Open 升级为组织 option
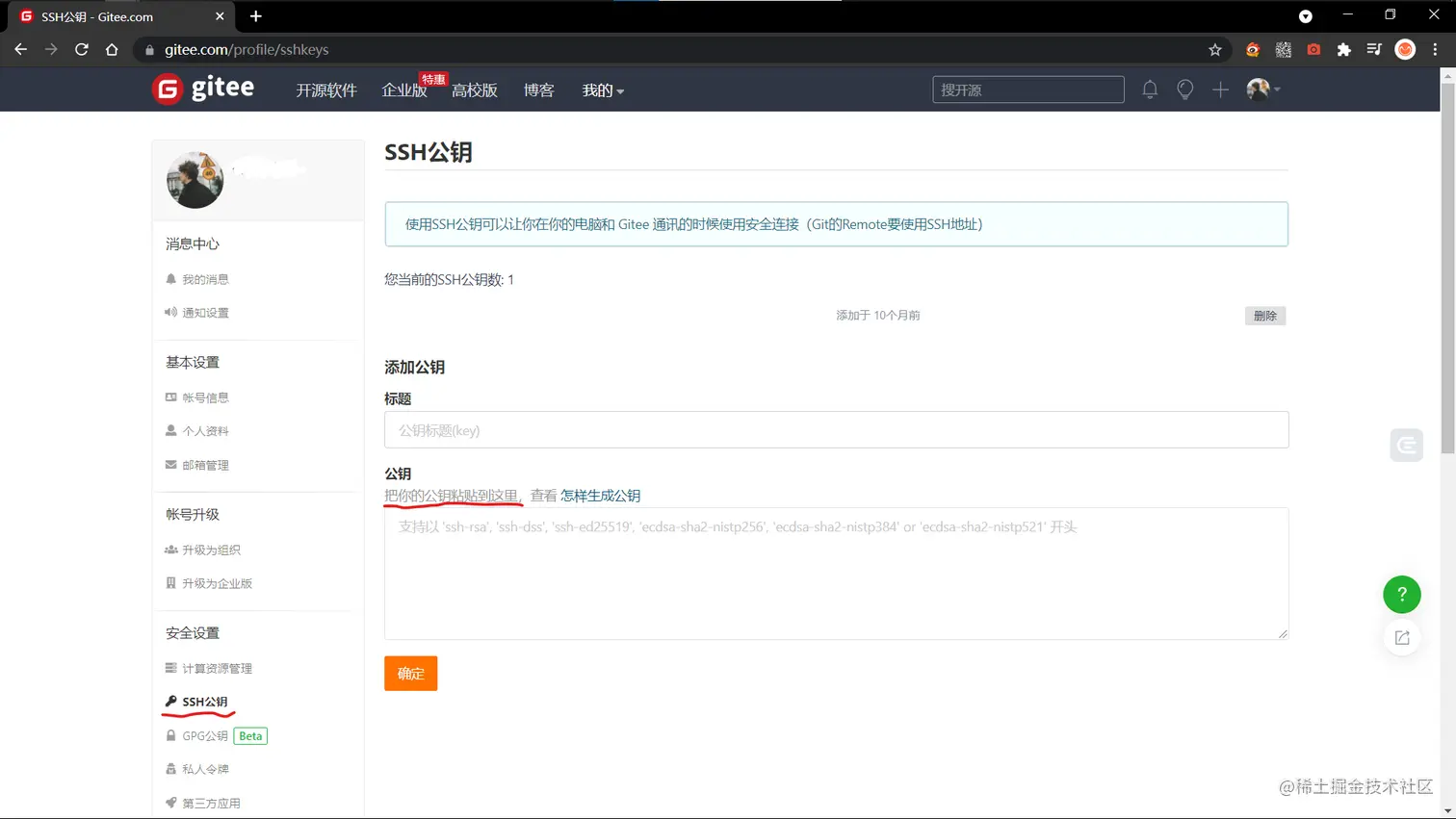Viewport: 1456px width, 819px height. (203, 550)
